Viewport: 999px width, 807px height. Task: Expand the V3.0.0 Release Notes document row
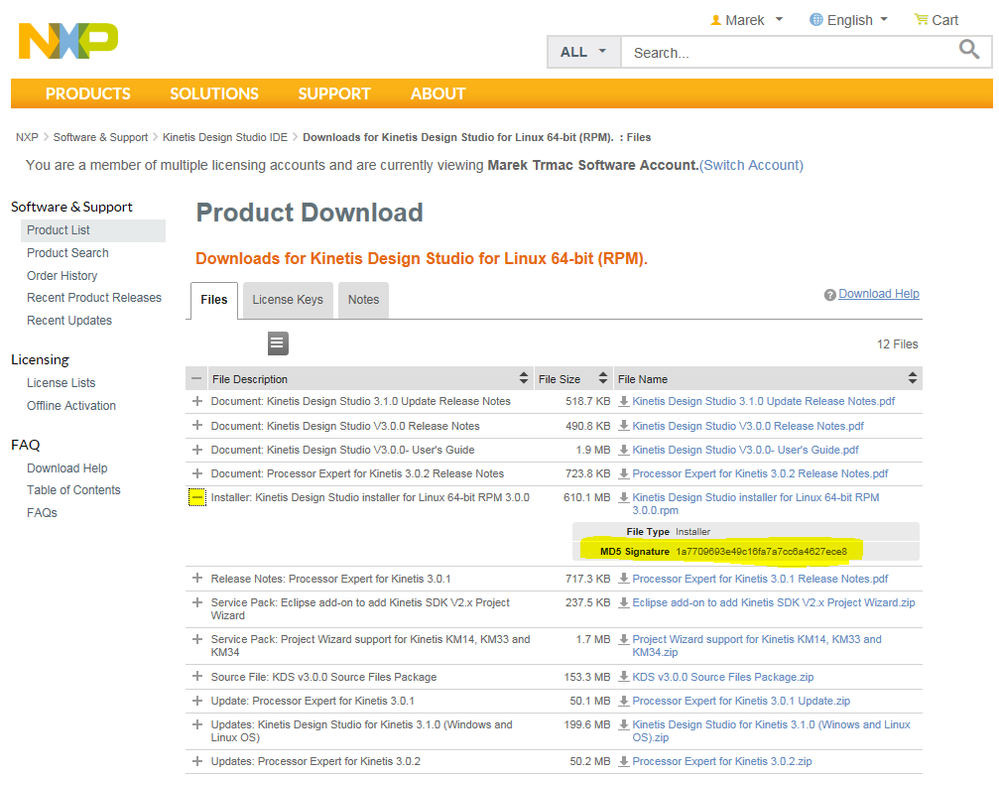197,425
